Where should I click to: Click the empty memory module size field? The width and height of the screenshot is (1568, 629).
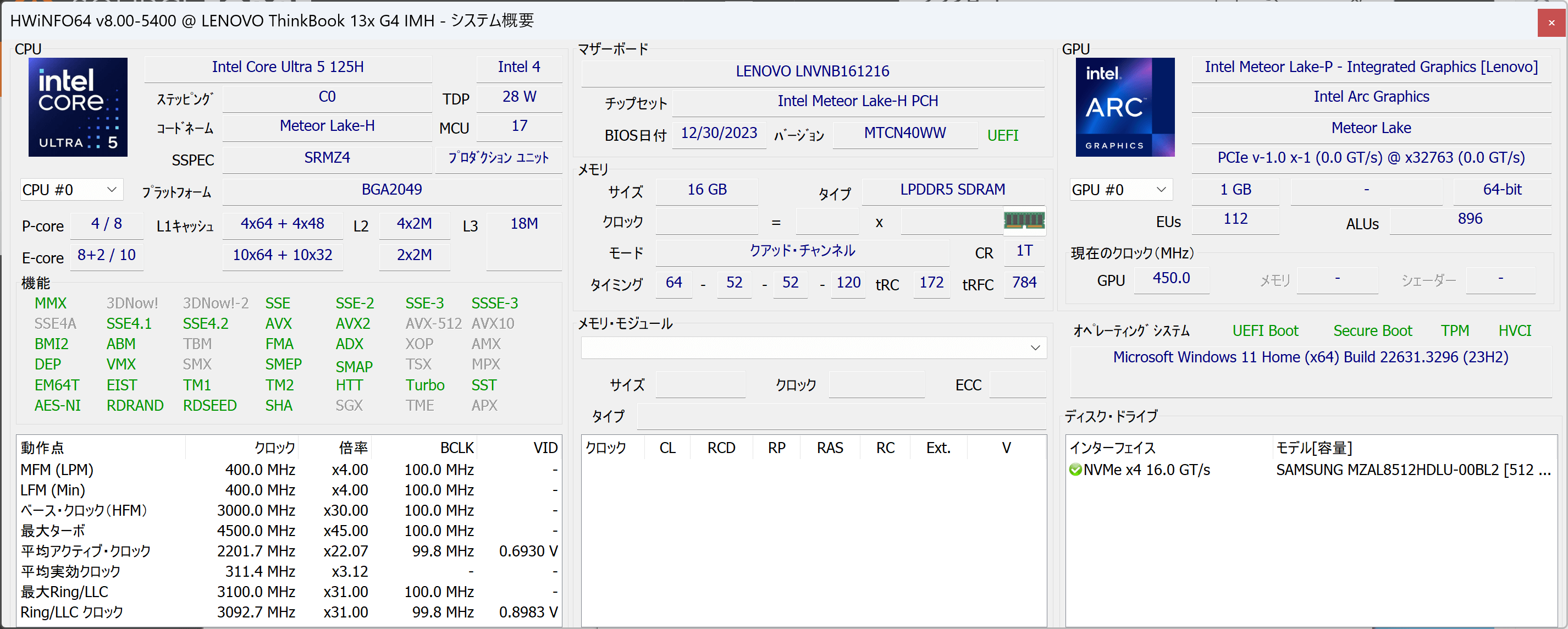tap(700, 385)
